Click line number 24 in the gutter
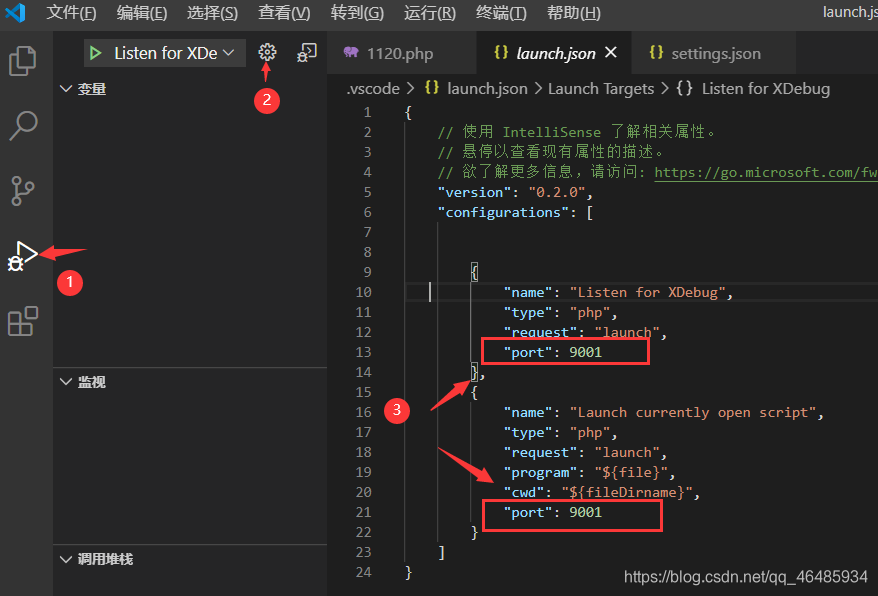 (363, 572)
